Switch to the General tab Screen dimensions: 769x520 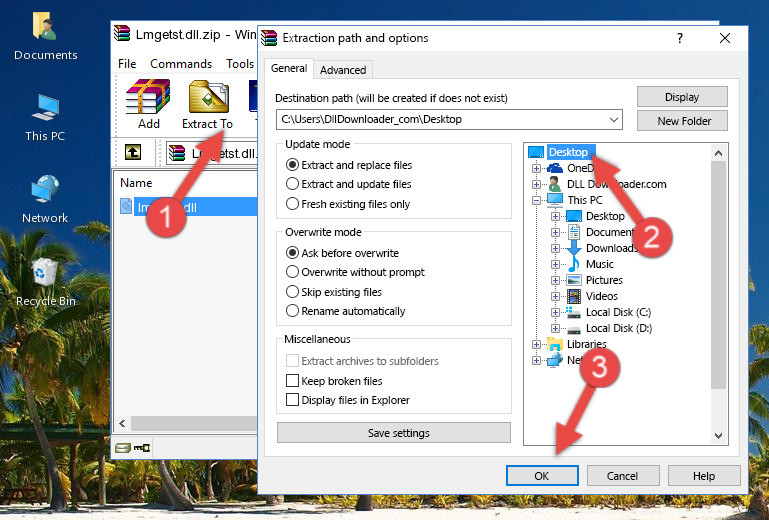(289, 68)
